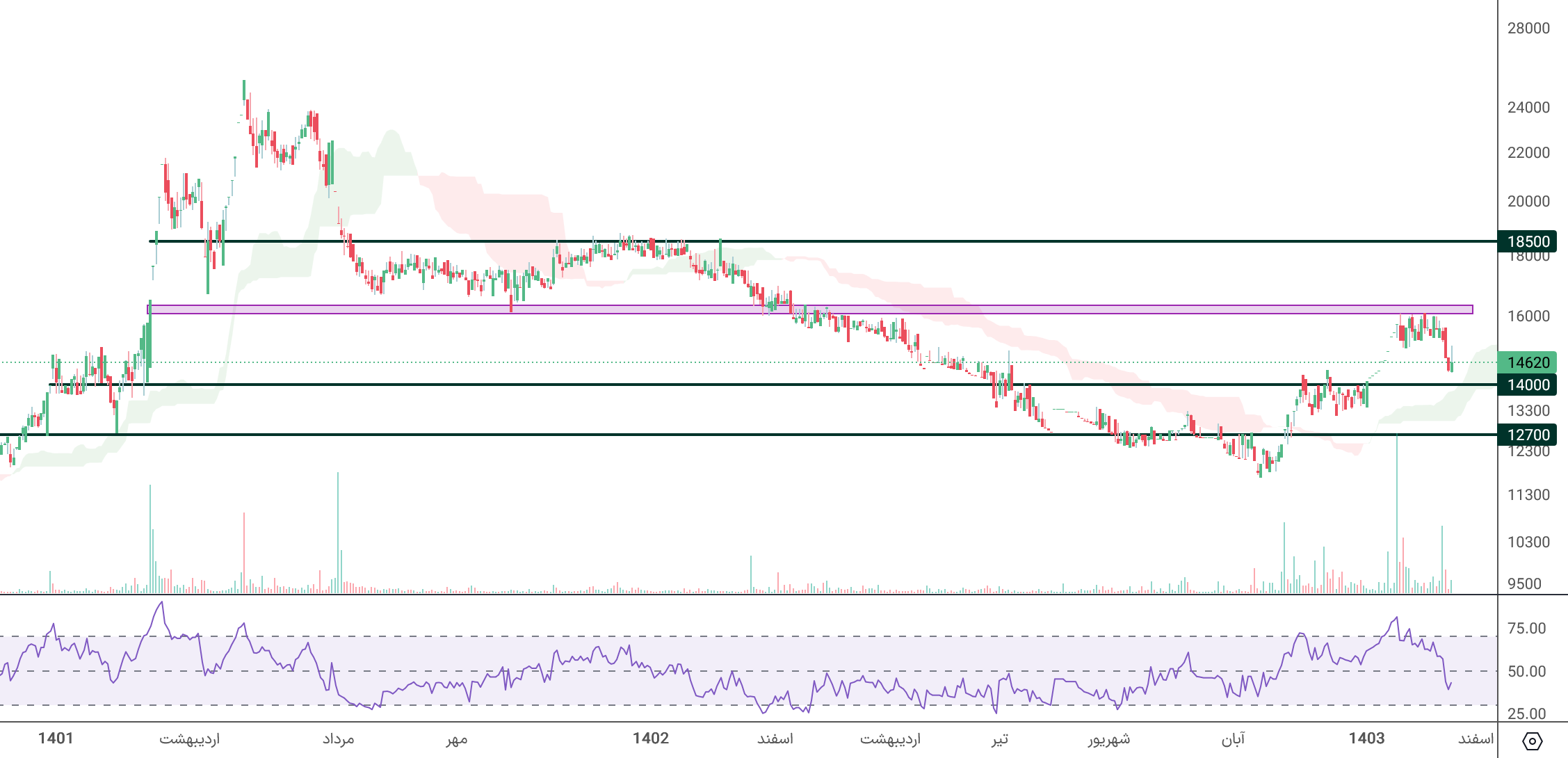The image size is (1568, 758).
Task: Select the horizontal line at 12700
Action: coord(749,435)
